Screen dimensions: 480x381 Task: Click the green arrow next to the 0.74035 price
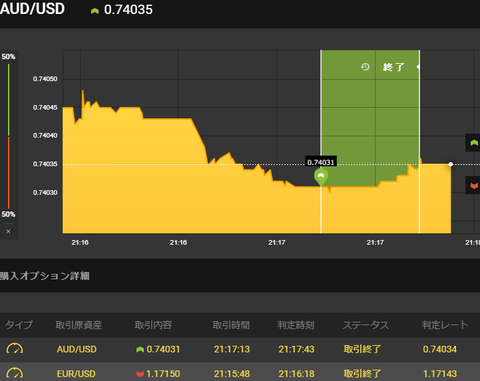[95, 11]
